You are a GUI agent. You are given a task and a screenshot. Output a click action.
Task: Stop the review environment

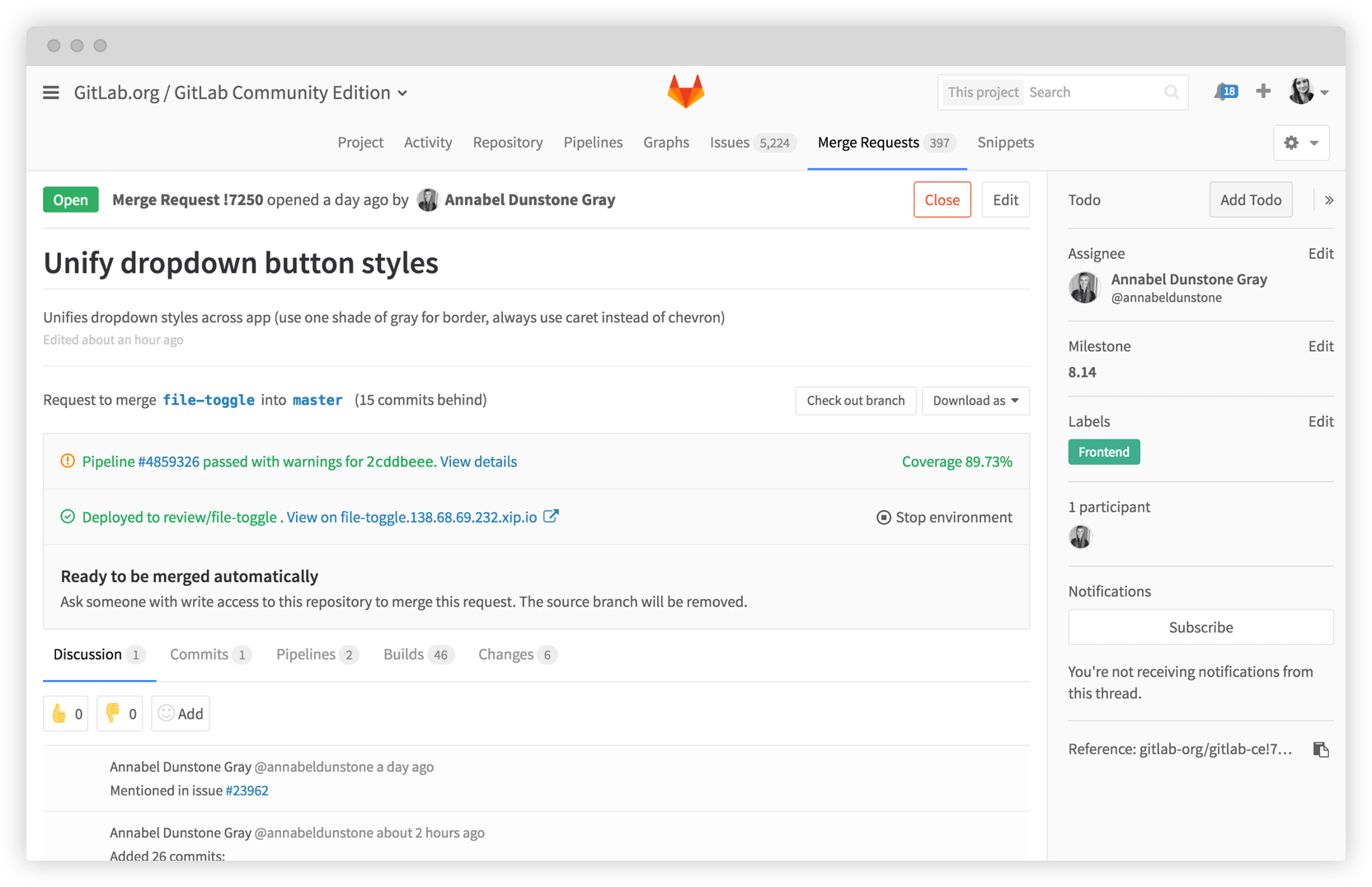(944, 518)
